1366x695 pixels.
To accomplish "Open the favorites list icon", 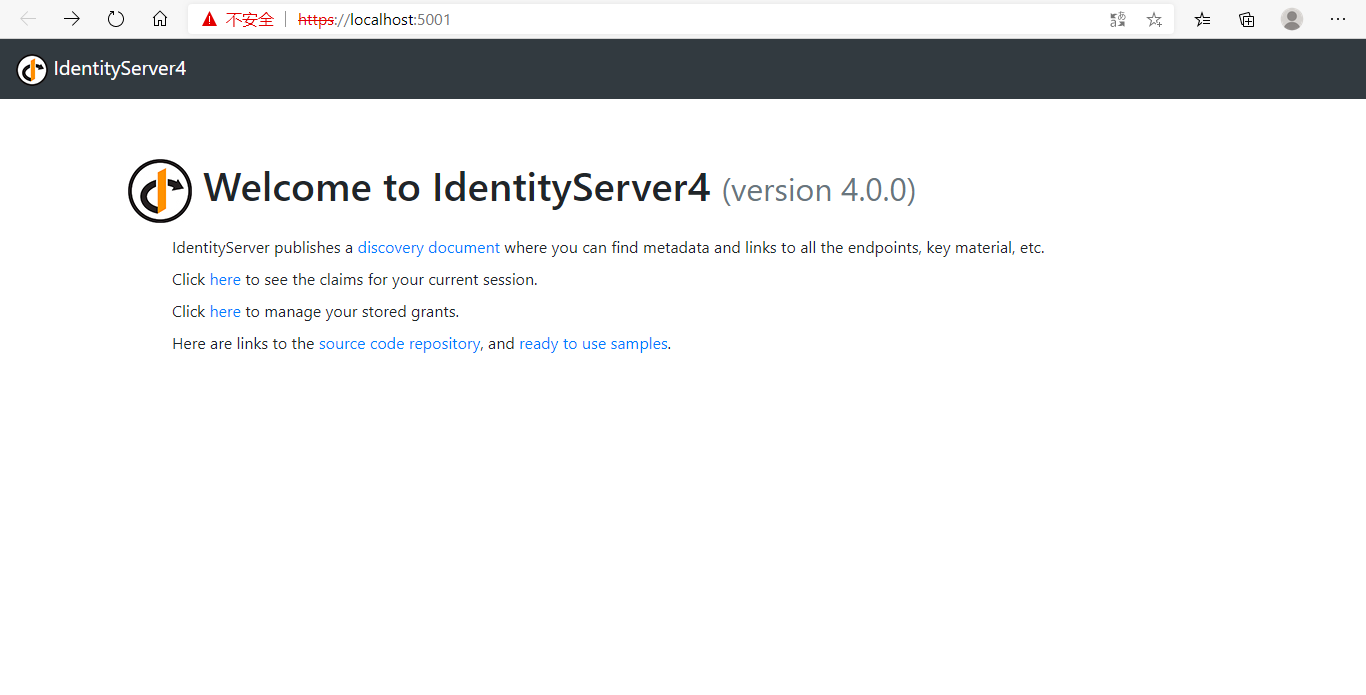I will [x=1203, y=19].
